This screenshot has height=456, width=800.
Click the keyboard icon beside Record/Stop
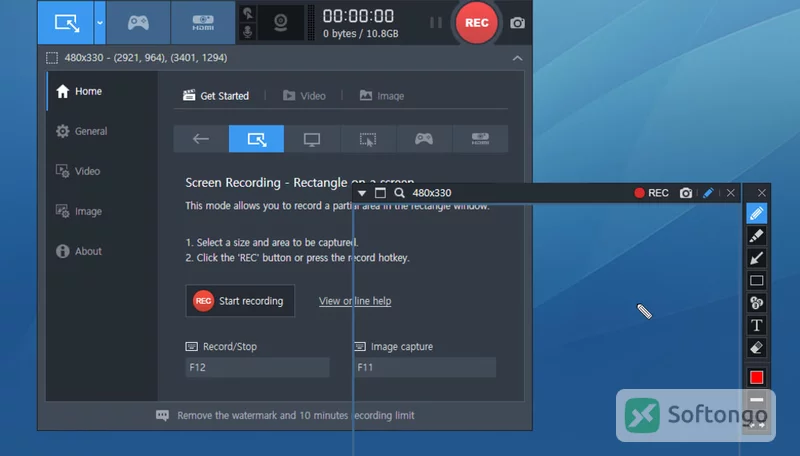pos(191,347)
